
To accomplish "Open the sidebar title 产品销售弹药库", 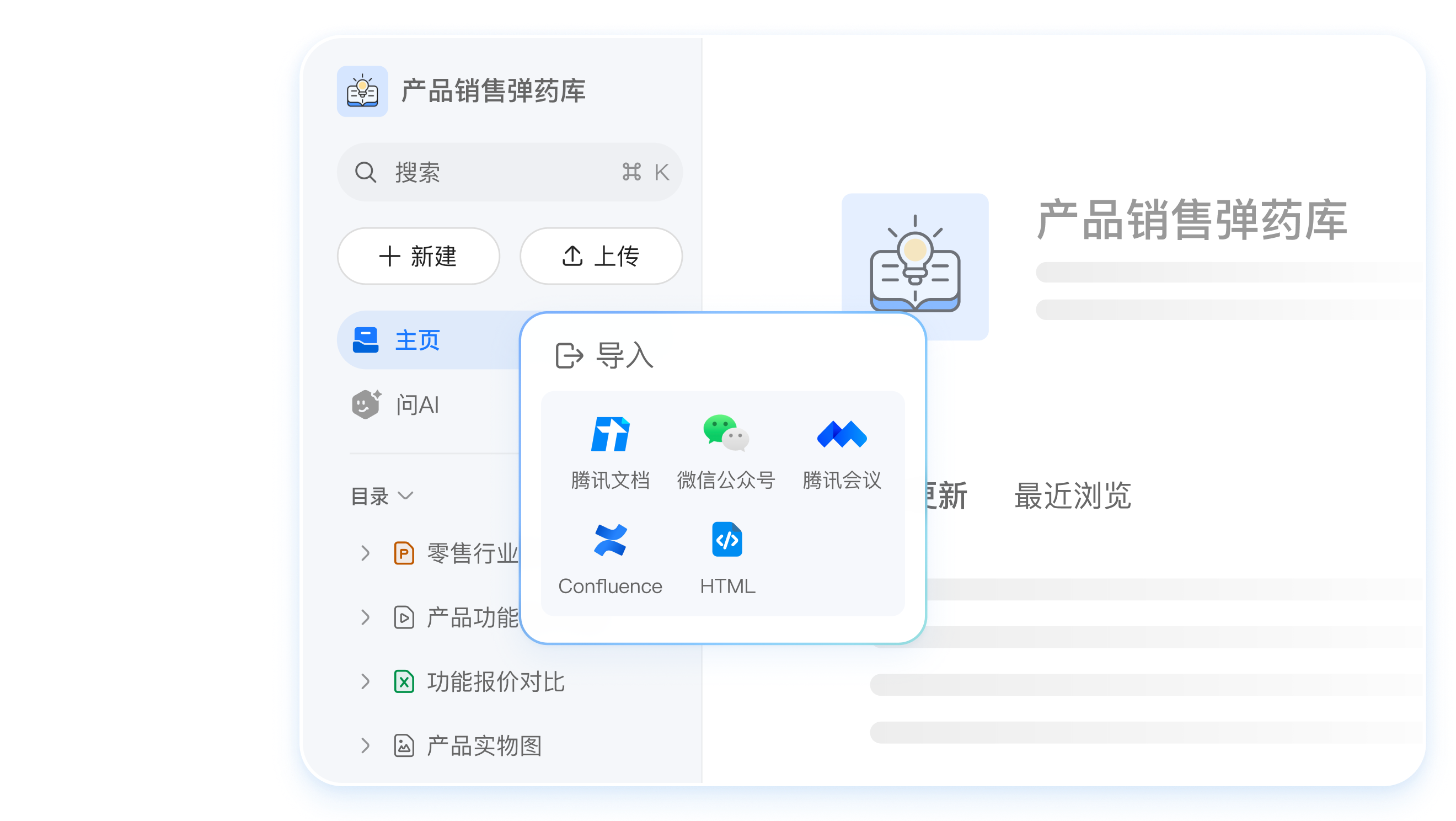I will (x=494, y=91).
